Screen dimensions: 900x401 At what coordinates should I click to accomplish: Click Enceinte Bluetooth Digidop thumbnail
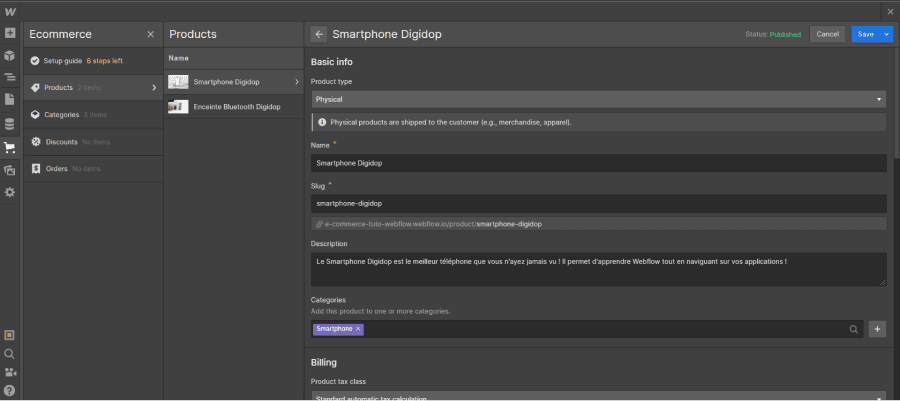tap(178, 107)
